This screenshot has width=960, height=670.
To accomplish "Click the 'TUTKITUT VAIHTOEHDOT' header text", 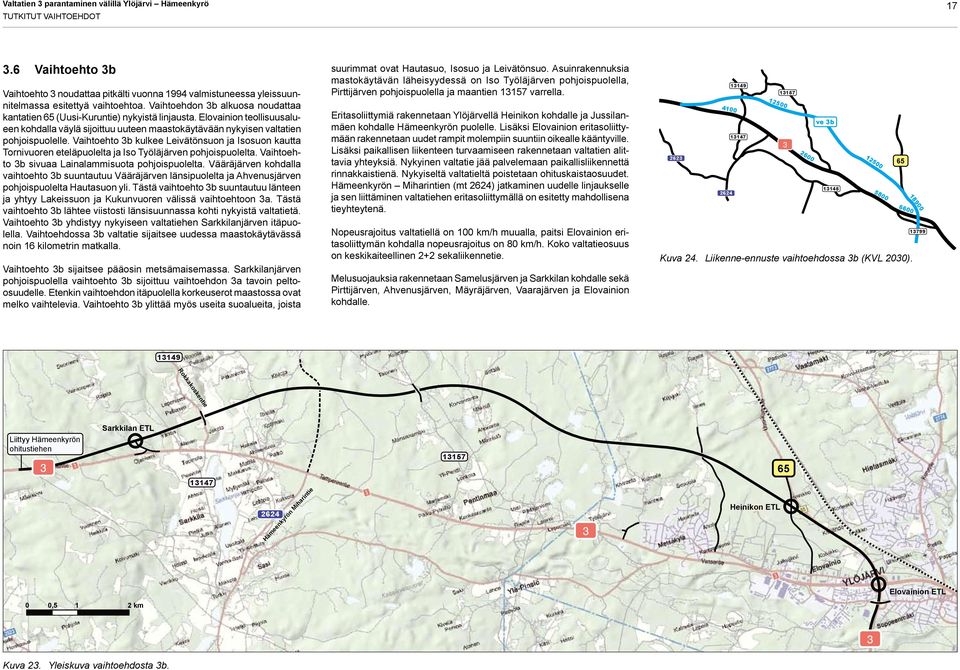I will [x=51, y=17].
